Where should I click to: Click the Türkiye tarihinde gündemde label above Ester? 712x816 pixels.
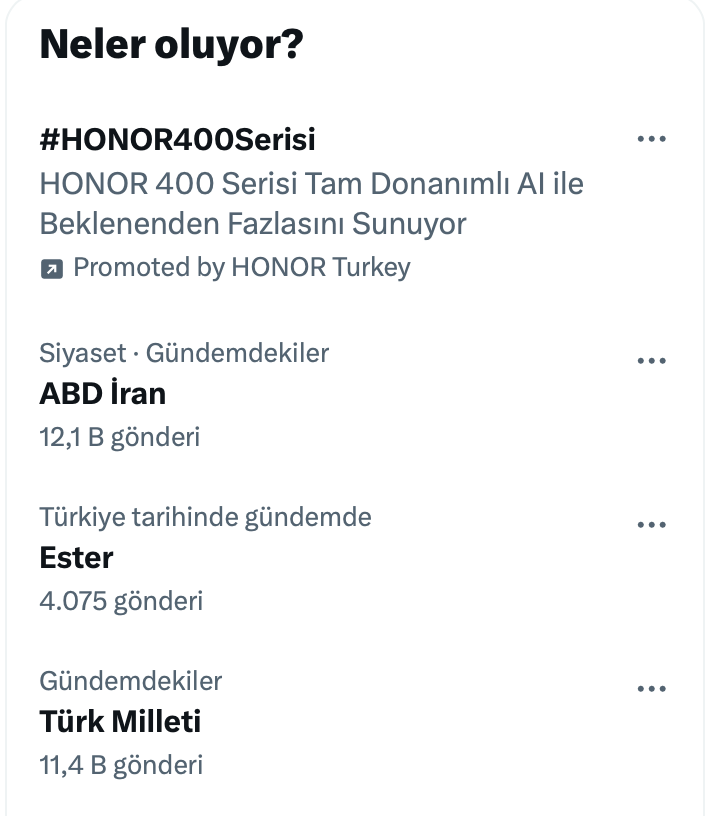[204, 517]
